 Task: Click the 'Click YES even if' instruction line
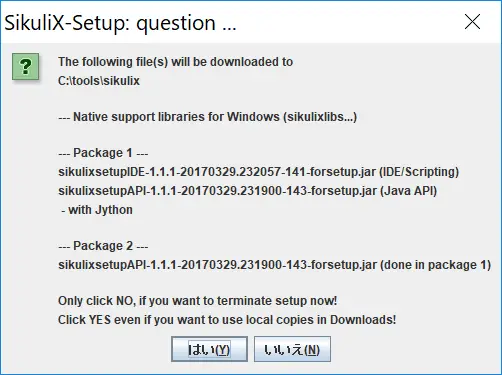[227, 320]
